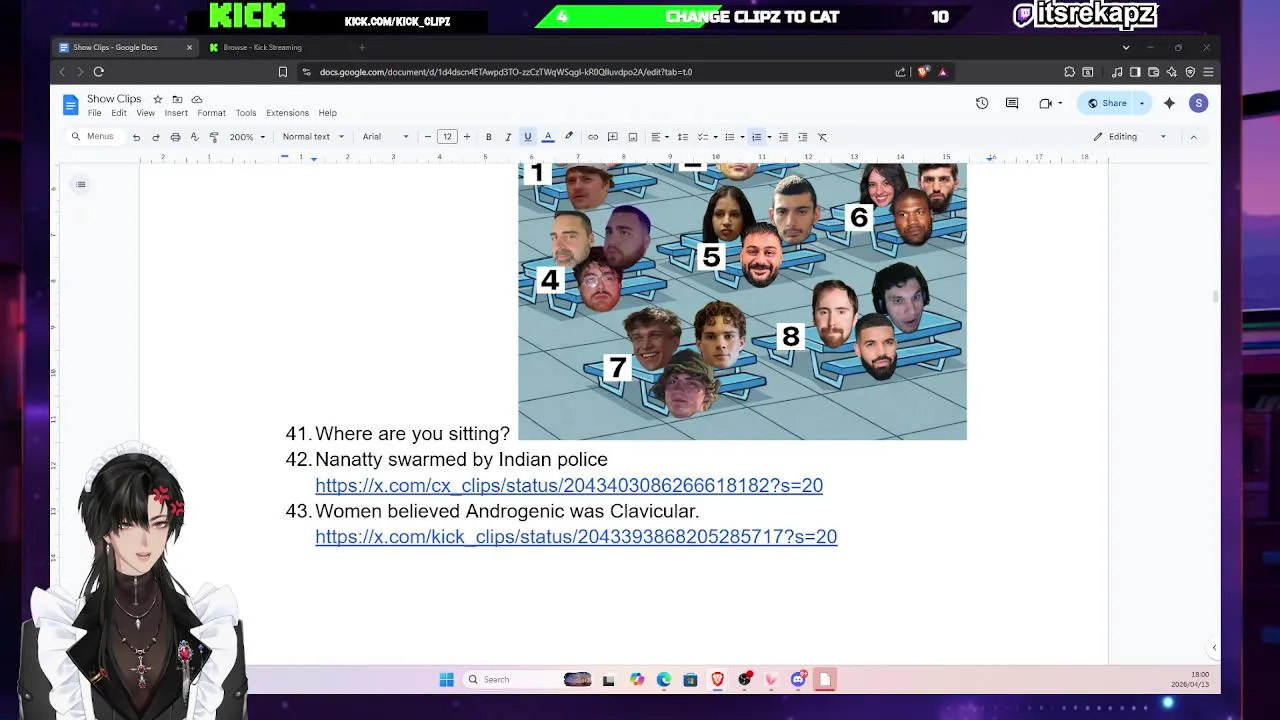Open version history clock icon
This screenshot has width=1280, height=720.
coord(982,103)
